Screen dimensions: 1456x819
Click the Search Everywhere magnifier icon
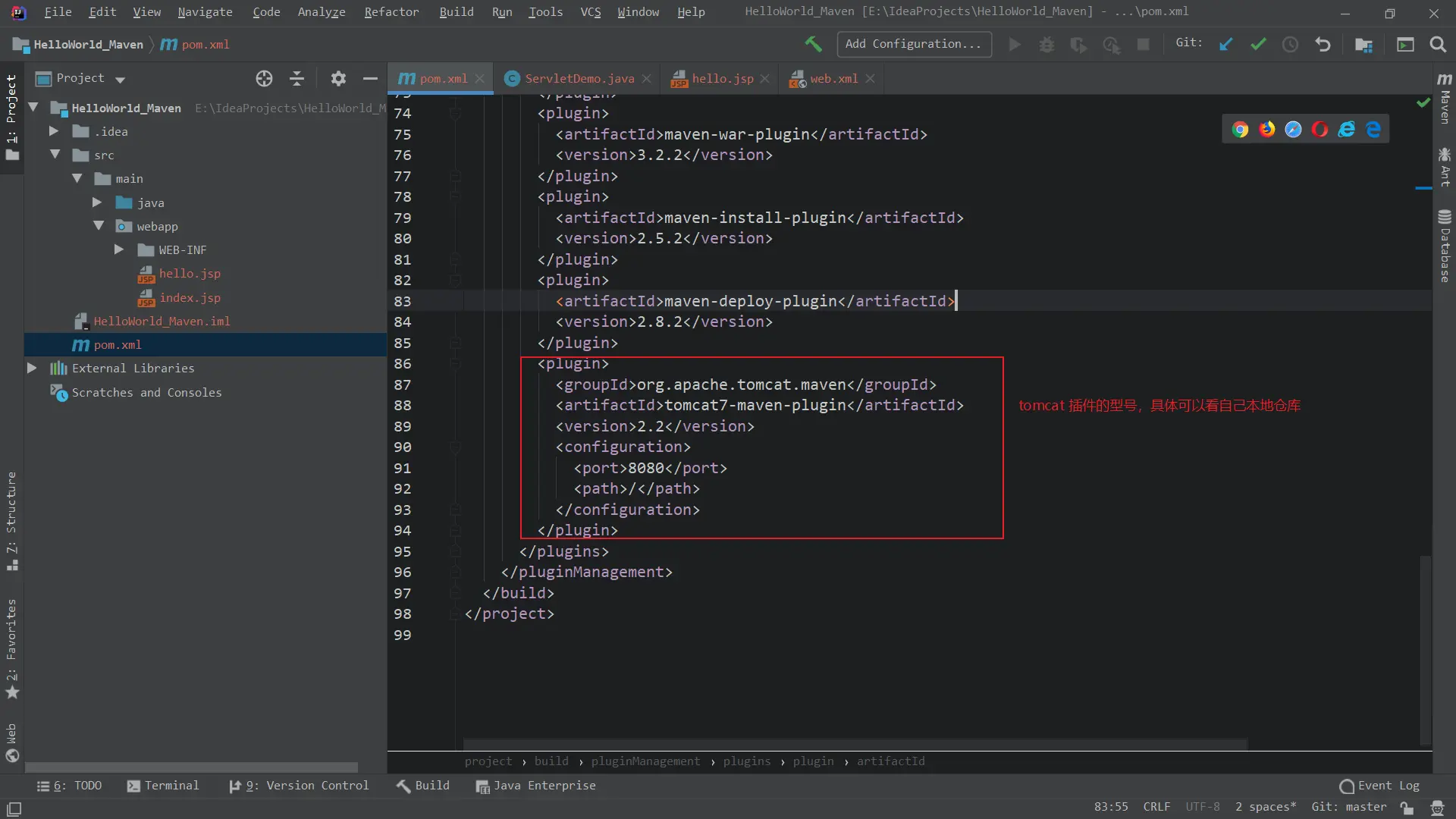(x=1438, y=45)
